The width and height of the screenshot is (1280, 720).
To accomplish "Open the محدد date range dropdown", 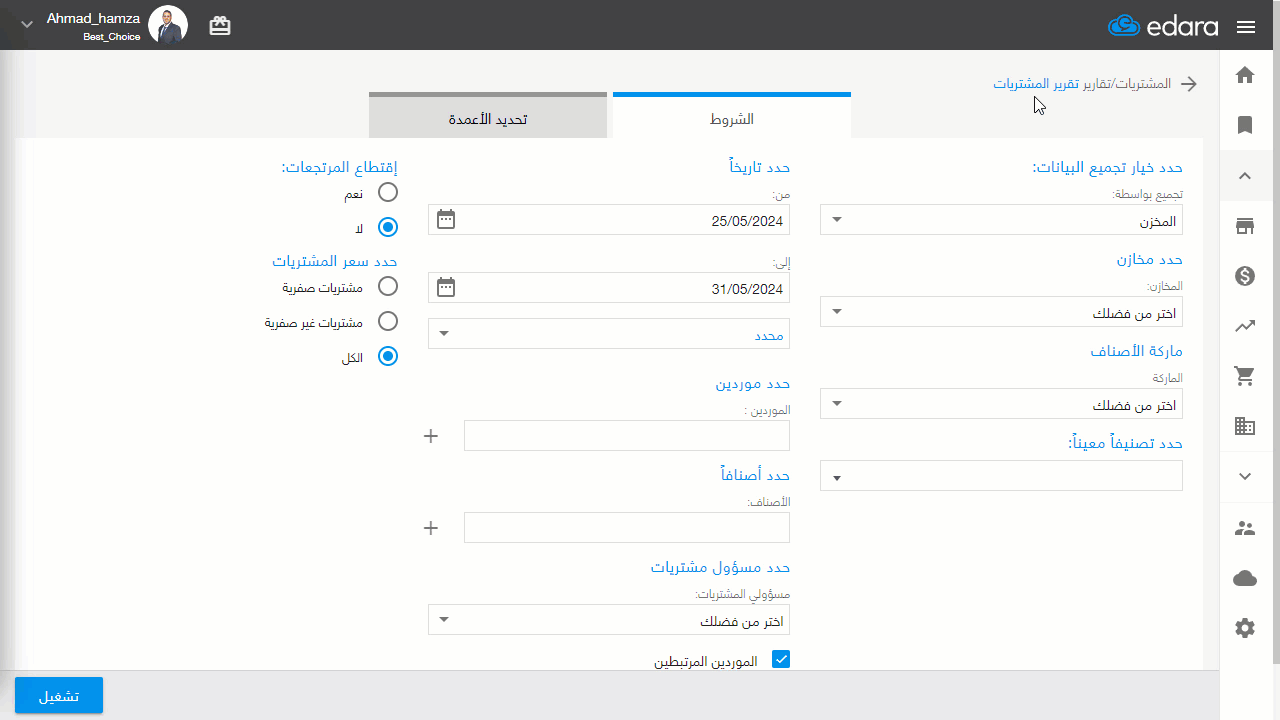I will click(609, 334).
